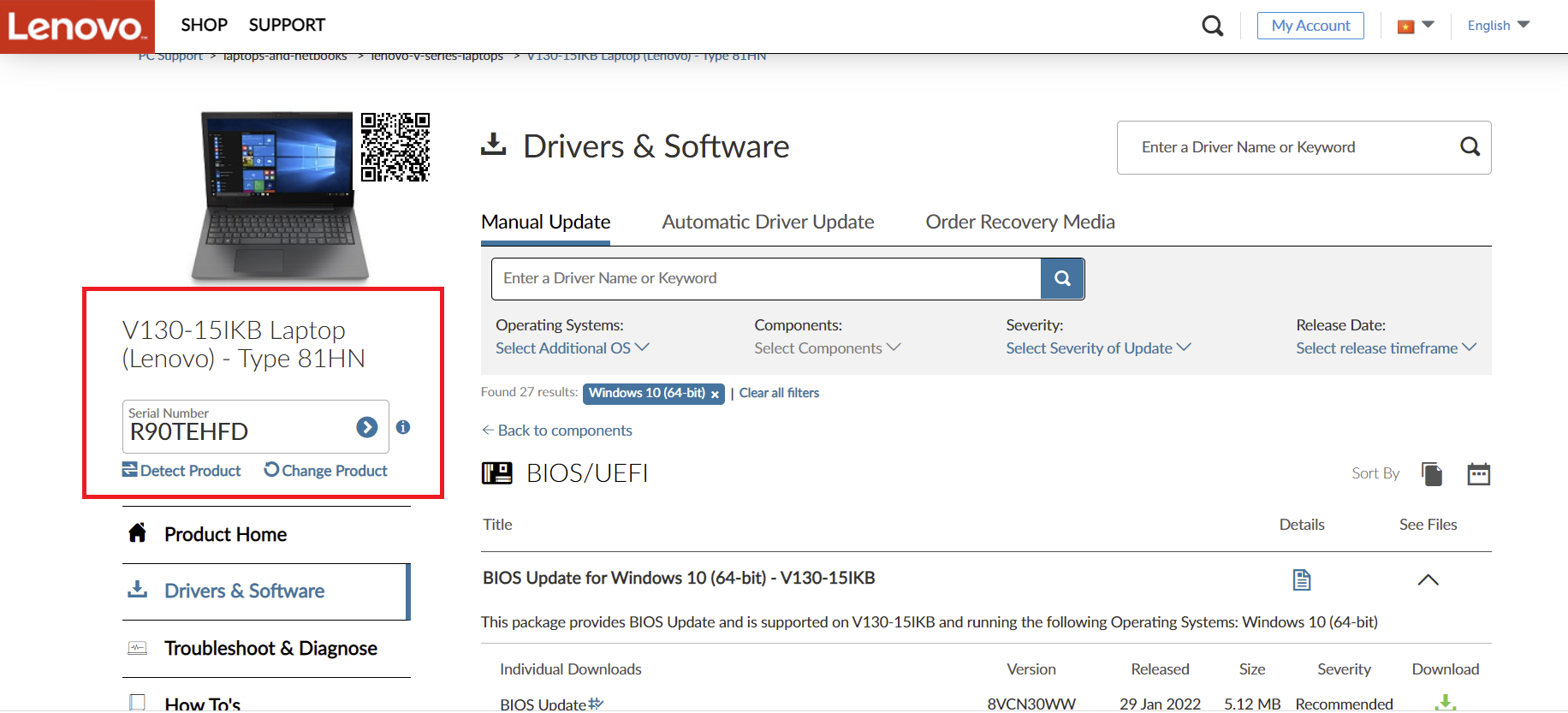Submit serial number with arrow icon
The height and width of the screenshot is (713, 1568).
pyautogui.click(x=367, y=427)
